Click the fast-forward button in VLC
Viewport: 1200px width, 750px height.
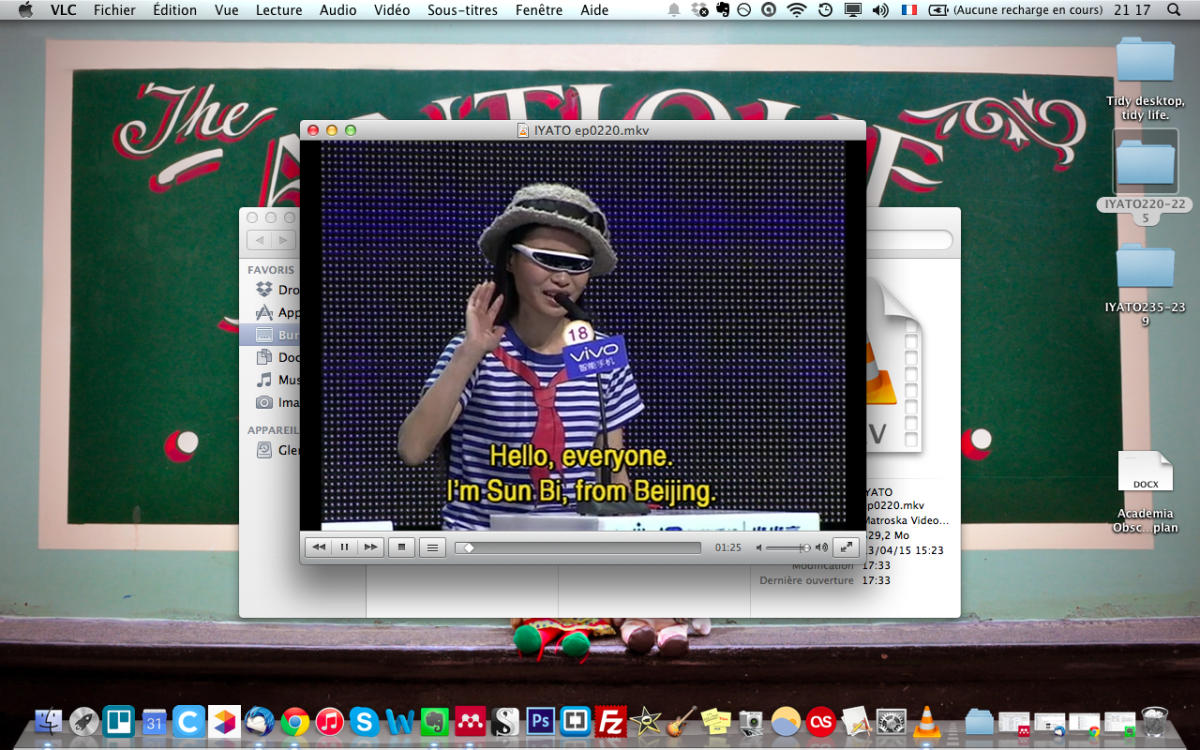pyautogui.click(x=370, y=547)
